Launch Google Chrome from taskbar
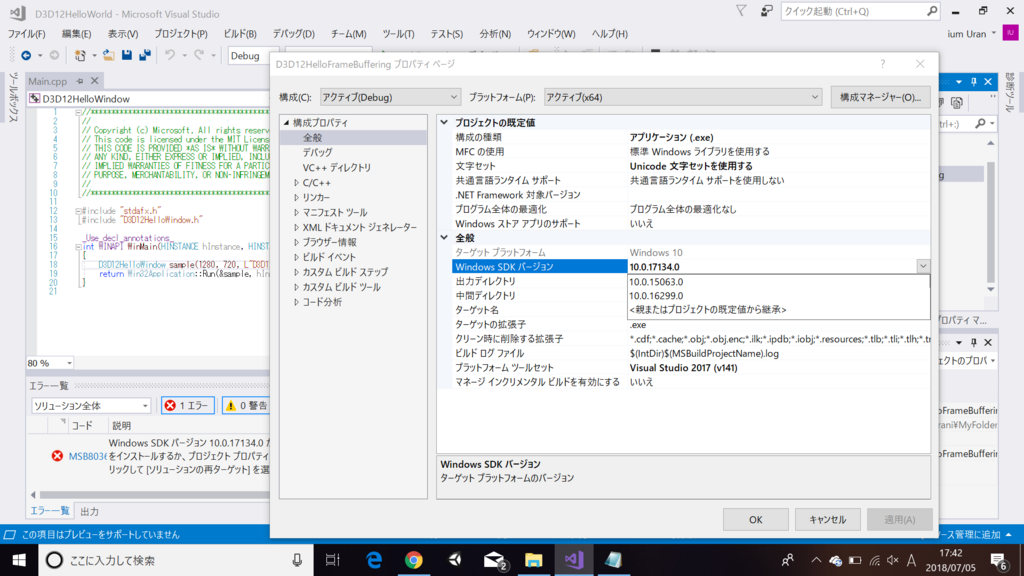1024x576 pixels. (413, 560)
